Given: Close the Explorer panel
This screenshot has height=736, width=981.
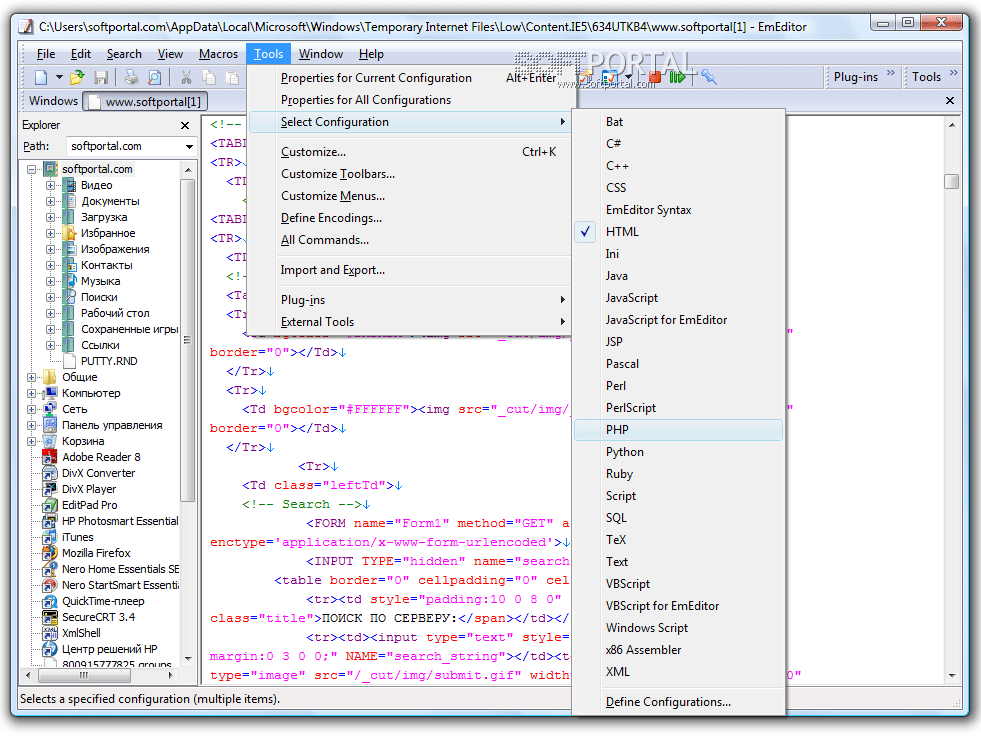Looking at the screenshot, I should click(185, 125).
